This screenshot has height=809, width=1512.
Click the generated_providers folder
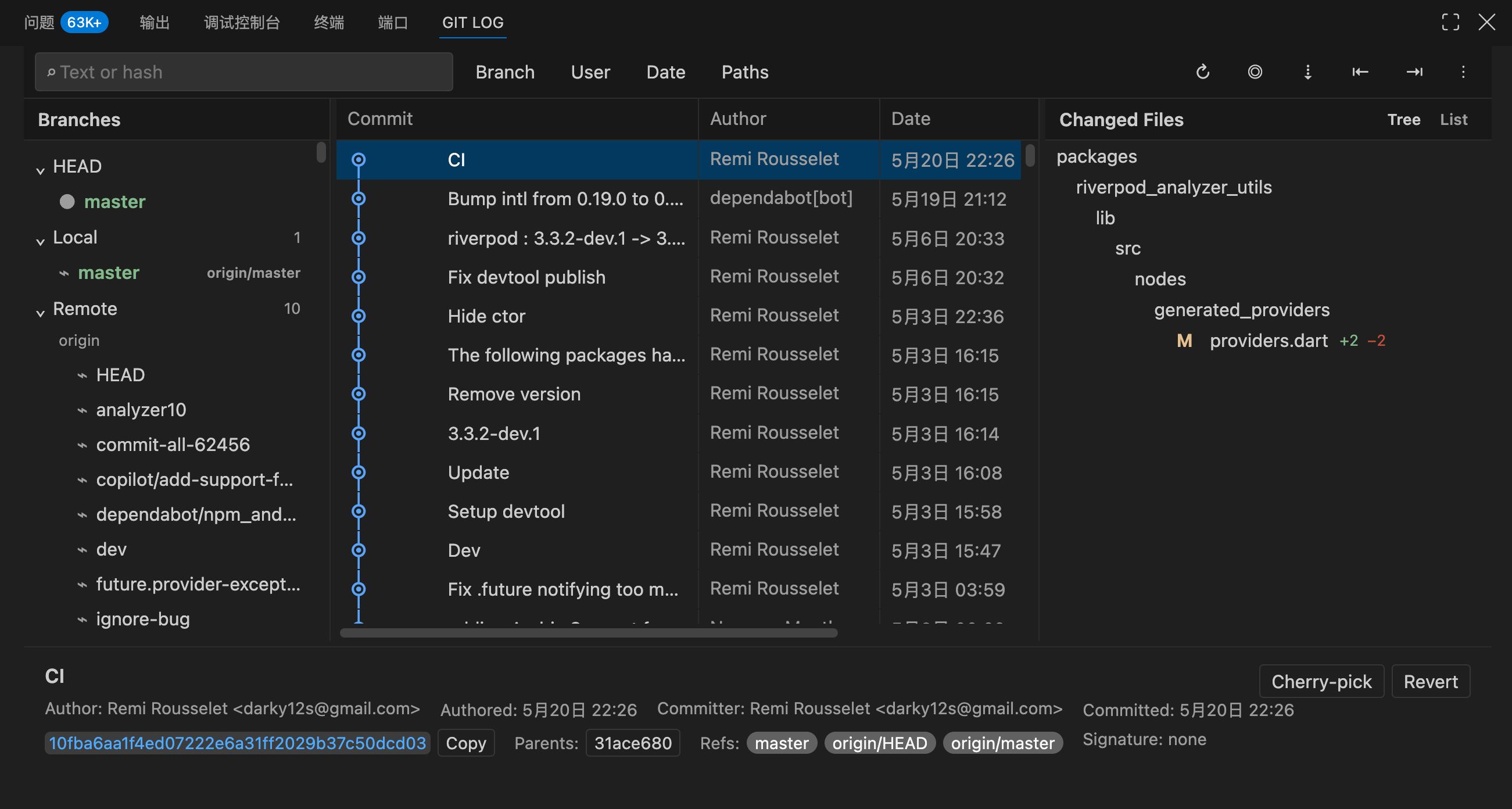pyautogui.click(x=1241, y=310)
